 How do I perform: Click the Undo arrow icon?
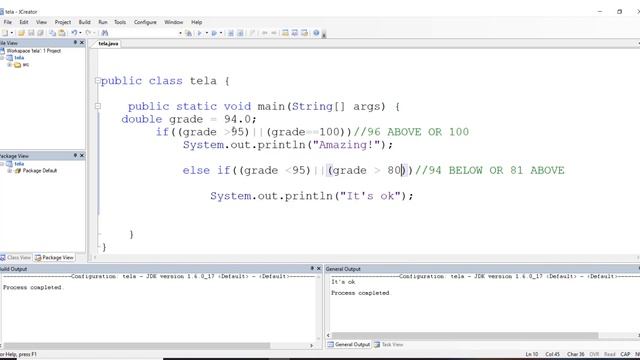tap(74, 33)
